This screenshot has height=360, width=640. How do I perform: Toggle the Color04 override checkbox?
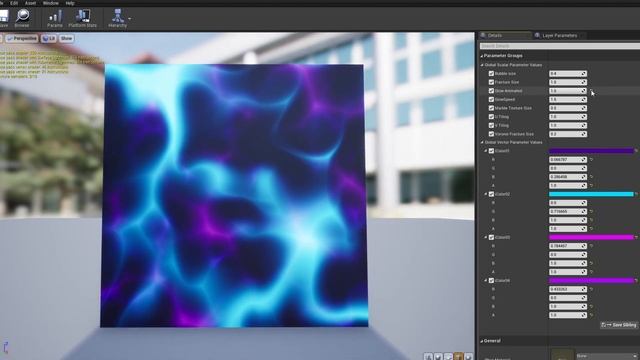pos(491,280)
